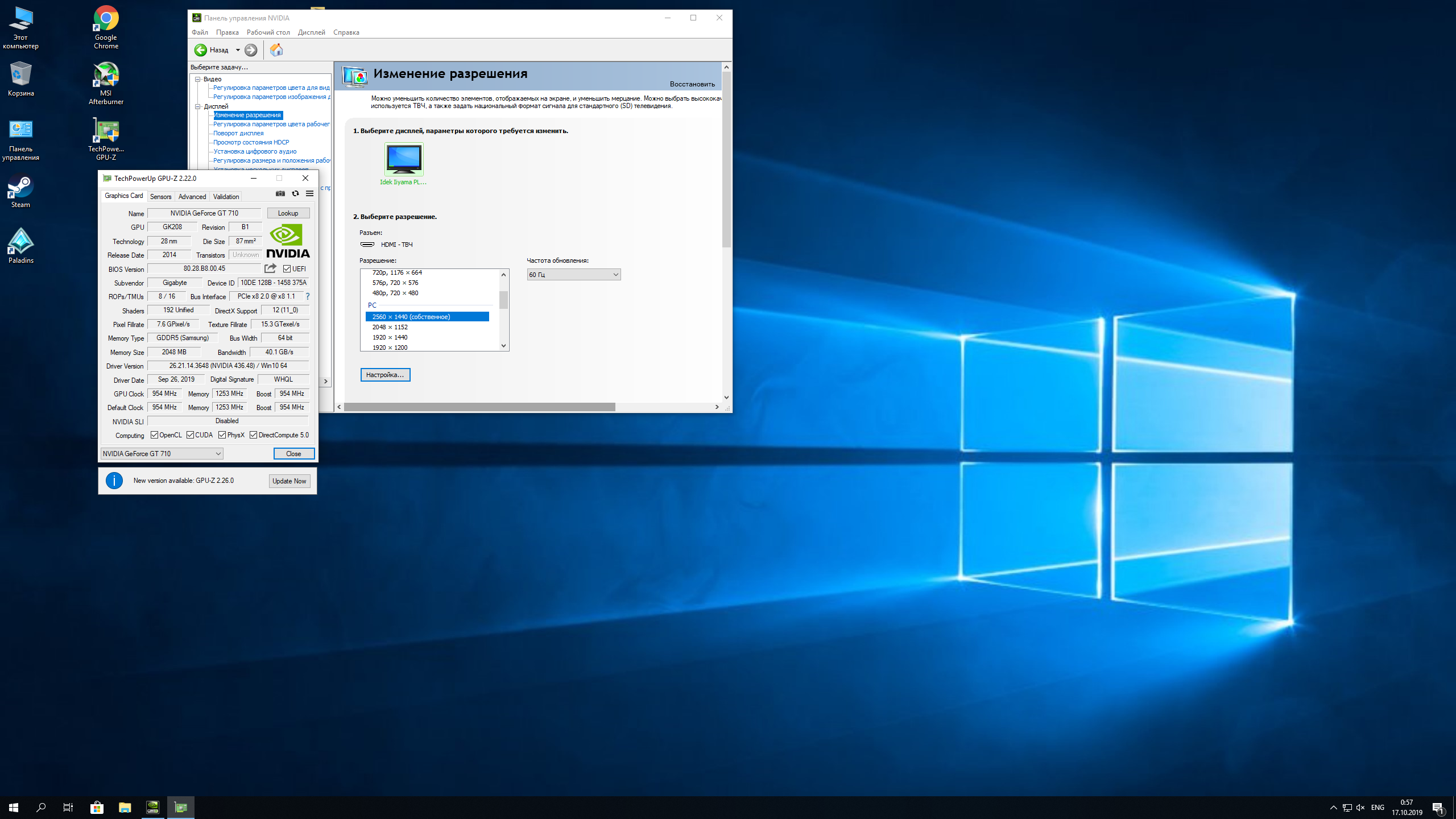
Task: Toggle the UEFI checkbox
Action: click(x=287, y=269)
